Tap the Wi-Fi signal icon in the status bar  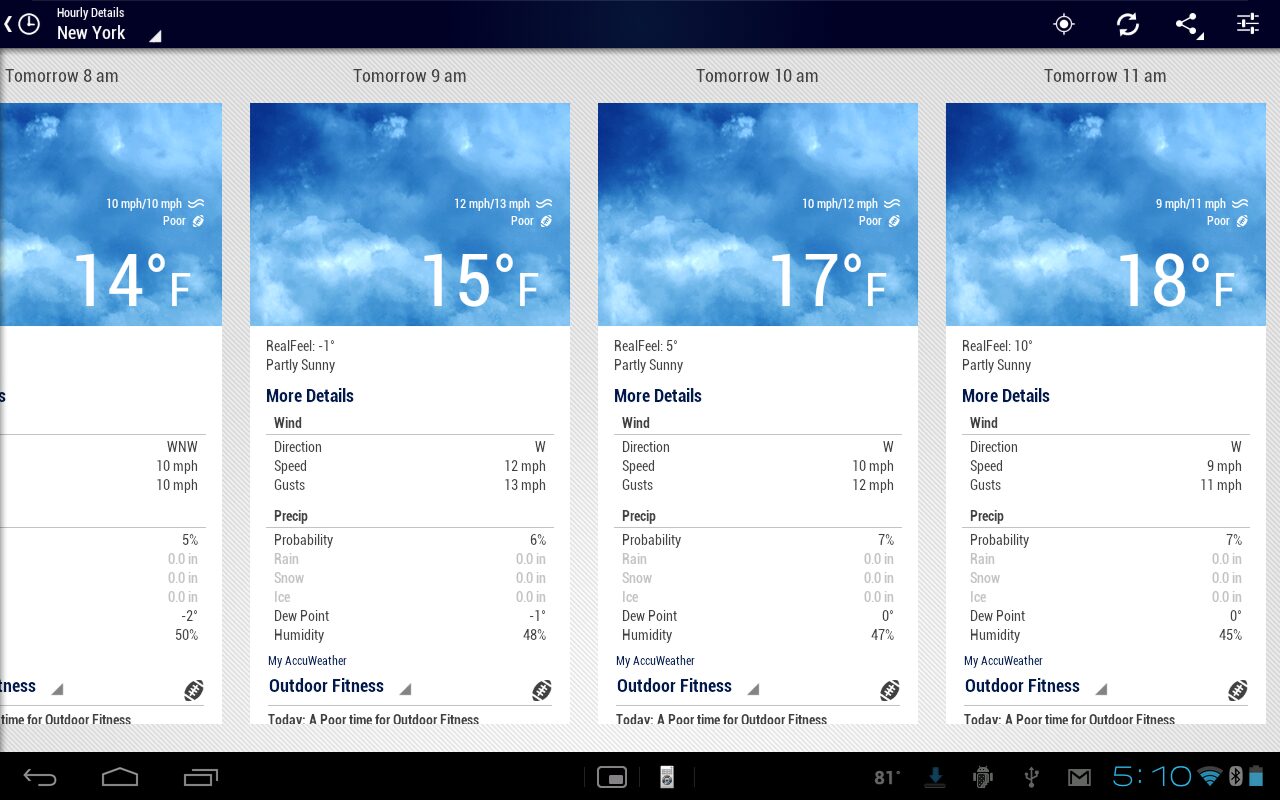click(1210, 777)
